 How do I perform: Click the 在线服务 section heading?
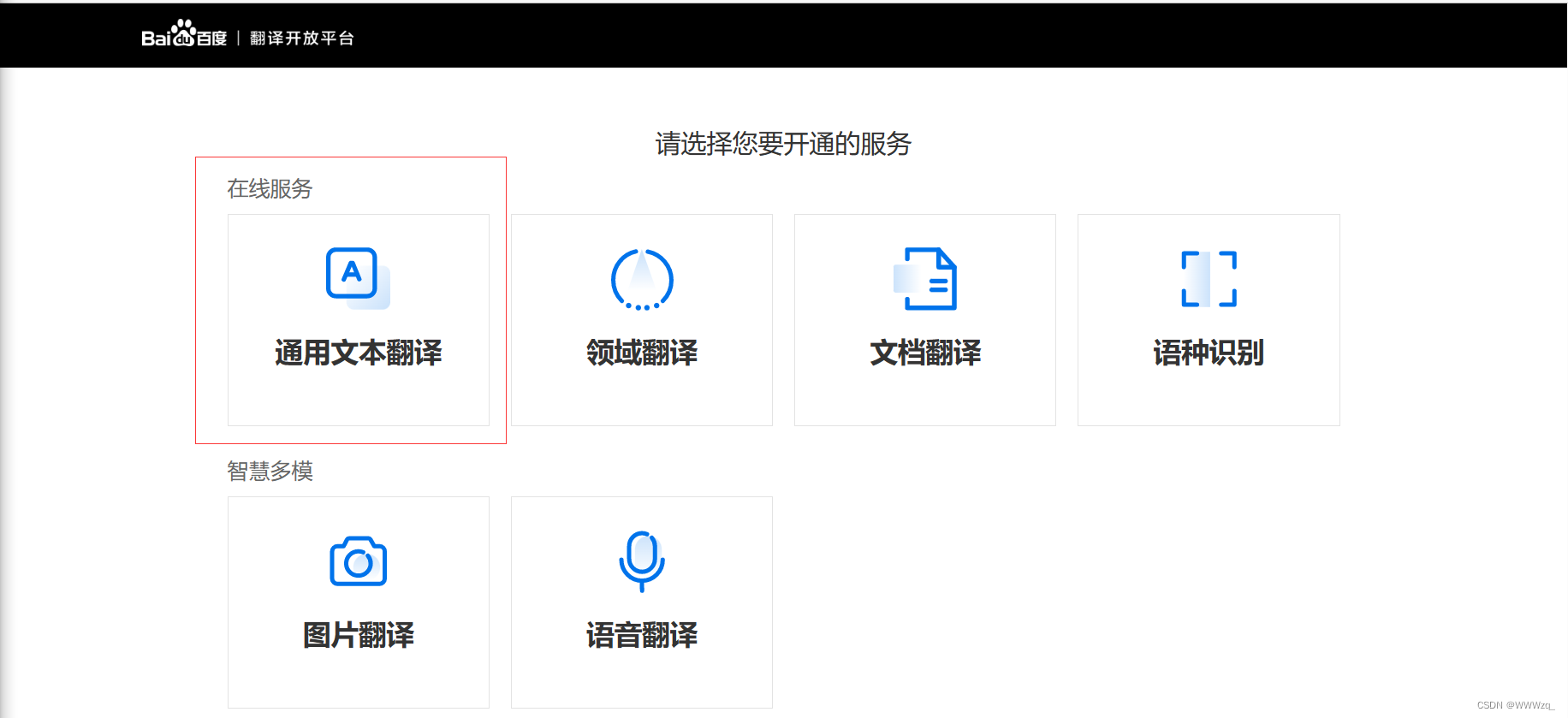(x=270, y=188)
